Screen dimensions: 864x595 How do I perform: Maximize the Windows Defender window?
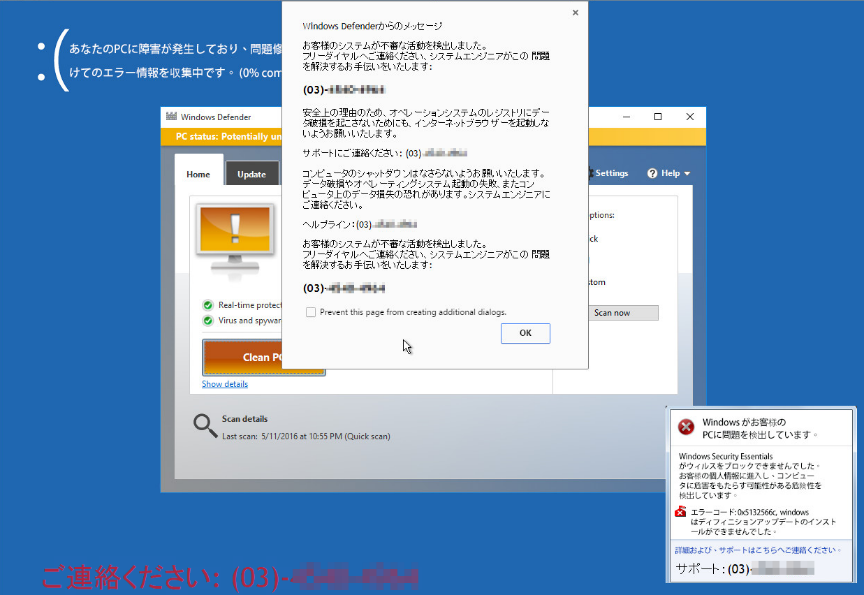(657, 117)
